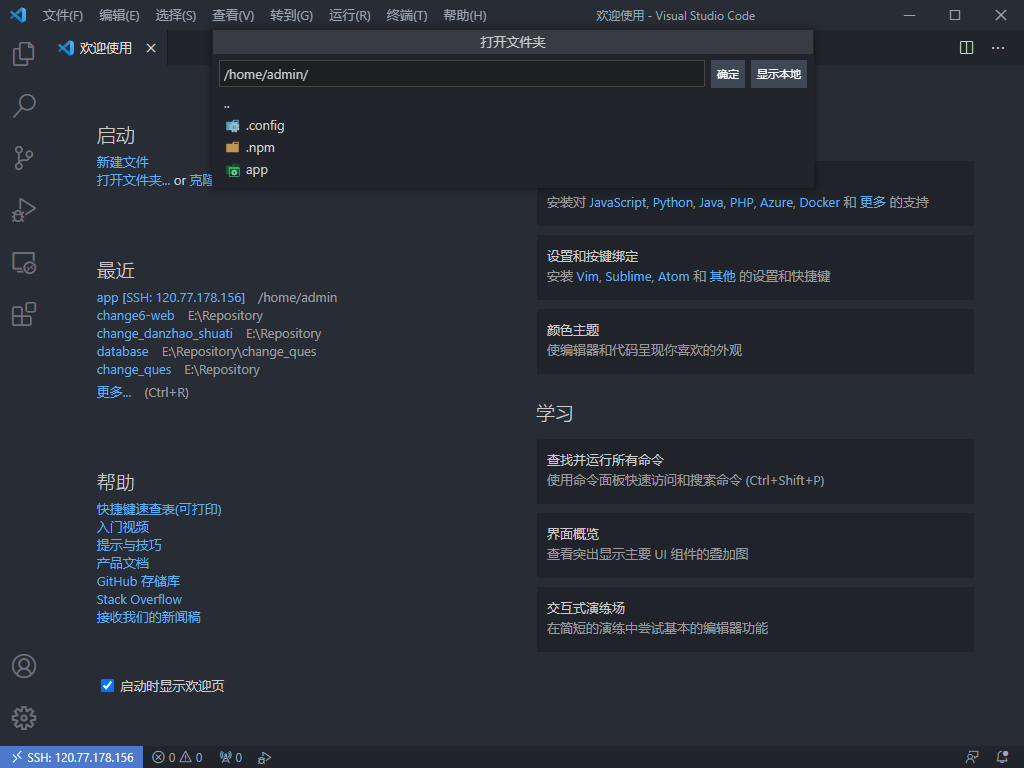Image resolution: width=1024 pixels, height=768 pixels.
Task: Select the .npm folder icon
Action: click(x=232, y=148)
